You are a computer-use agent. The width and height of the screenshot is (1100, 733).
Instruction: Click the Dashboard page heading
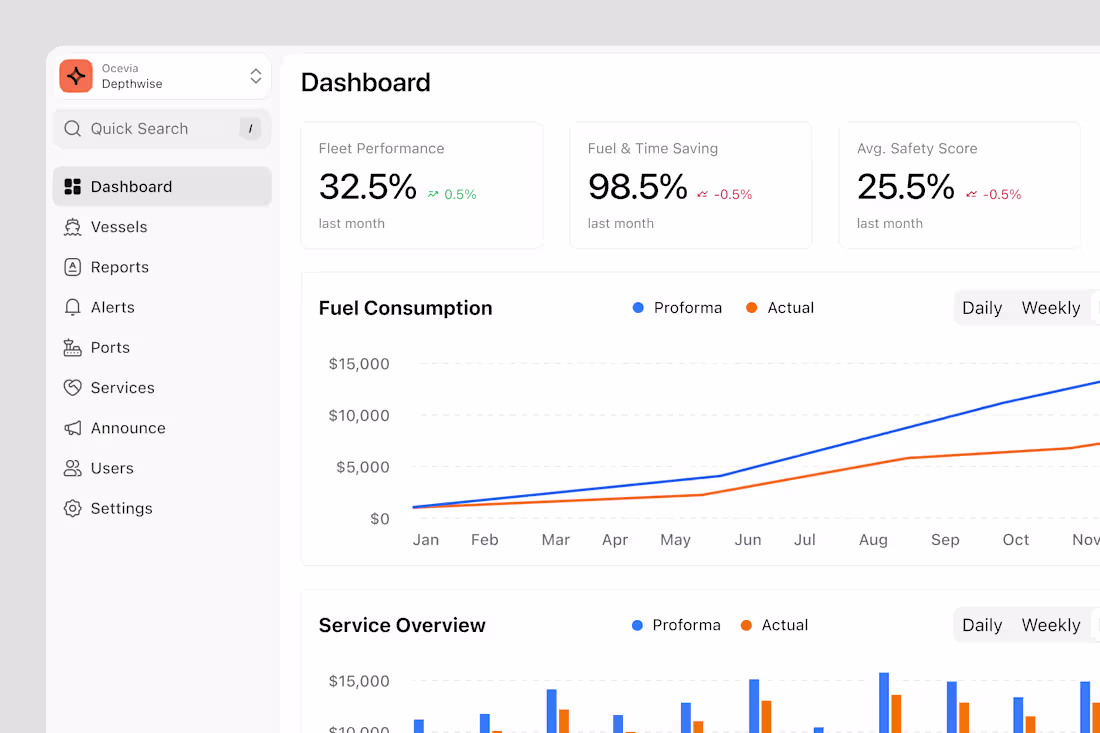(x=365, y=82)
